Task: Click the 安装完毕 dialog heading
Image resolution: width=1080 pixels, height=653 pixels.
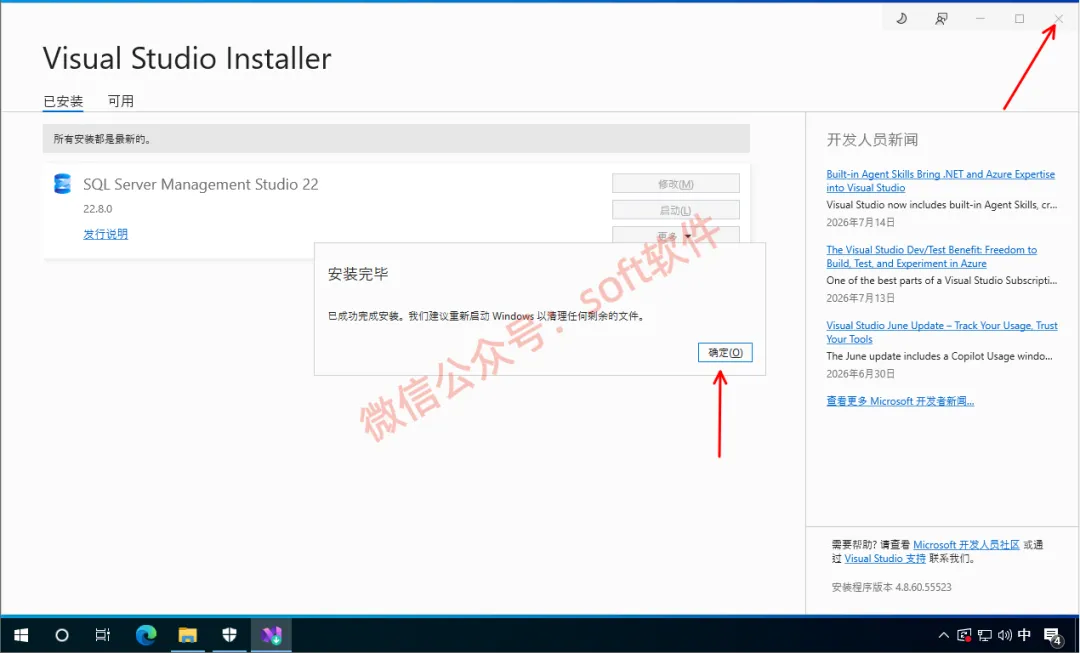Action: [x=358, y=273]
